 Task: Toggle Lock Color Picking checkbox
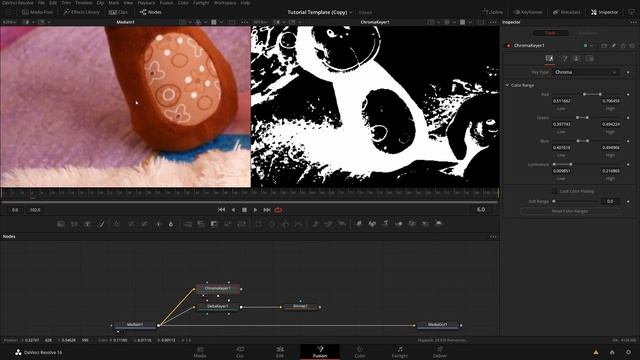(x=554, y=191)
